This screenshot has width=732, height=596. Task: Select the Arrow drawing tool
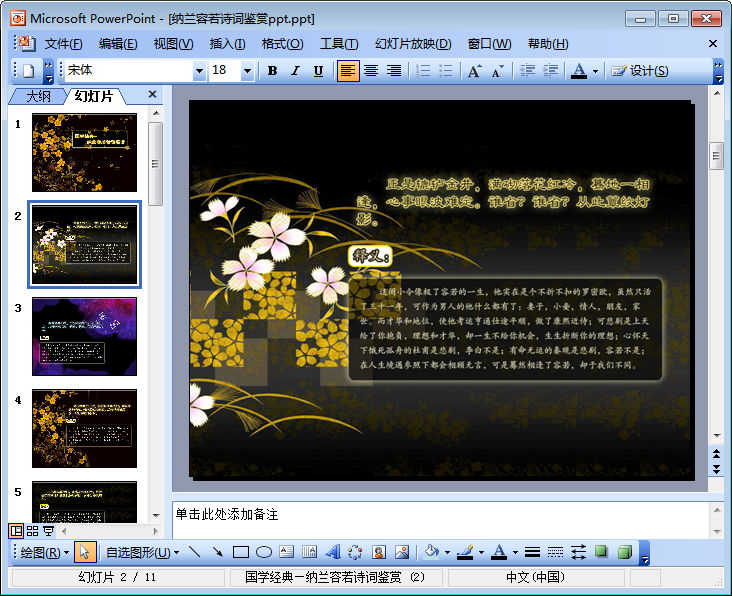click(218, 553)
